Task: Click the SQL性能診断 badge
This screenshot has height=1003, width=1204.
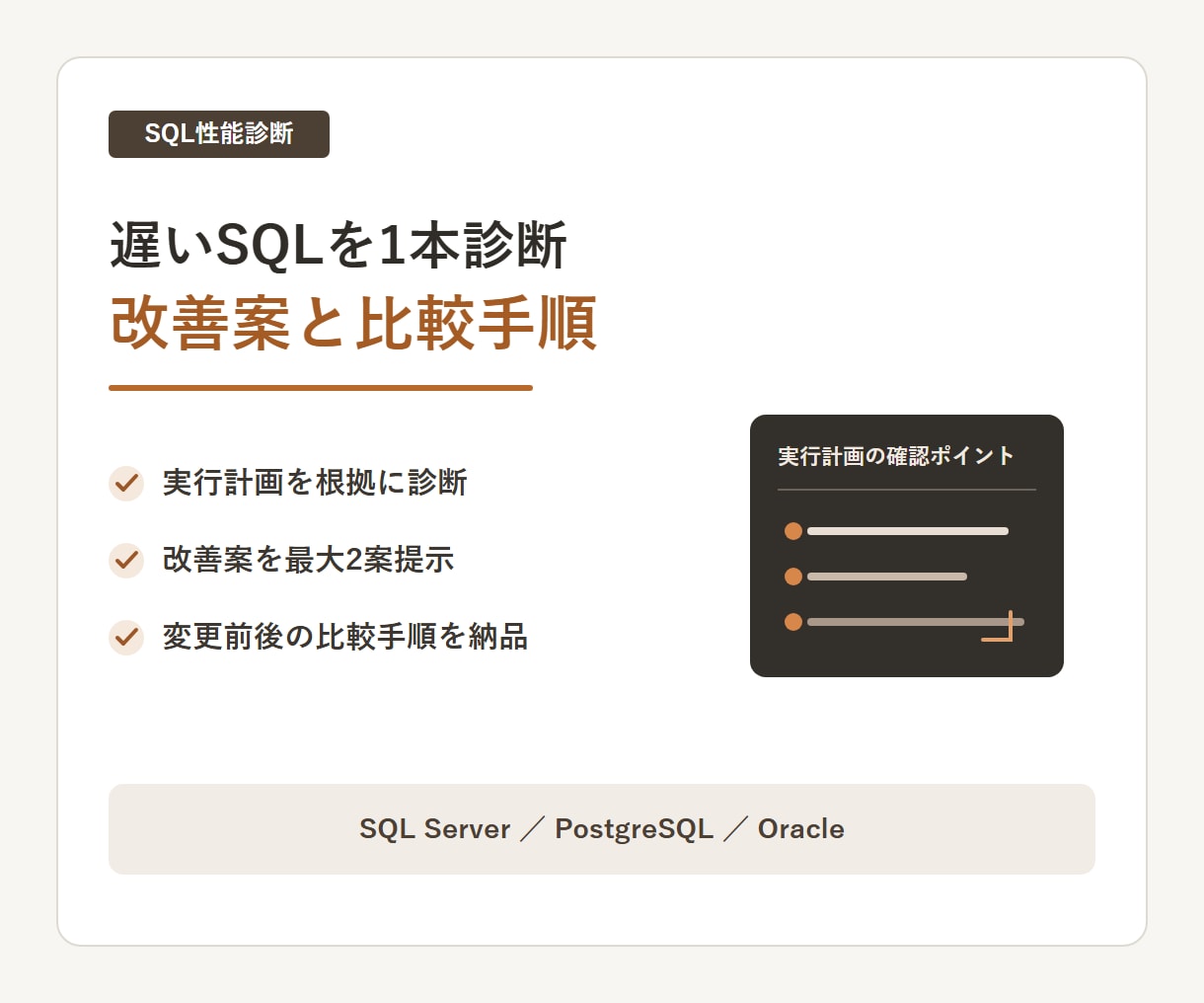Action: (x=219, y=134)
